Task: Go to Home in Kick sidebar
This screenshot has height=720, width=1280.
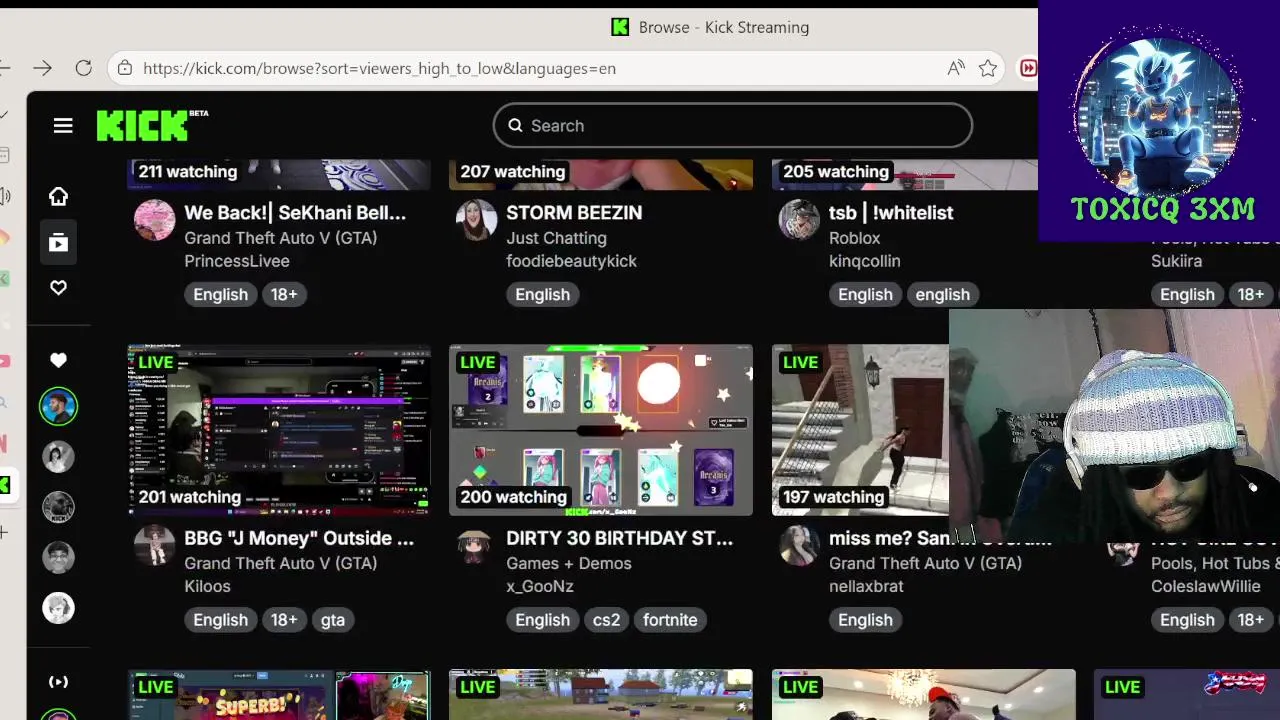Action: tap(59, 196)
